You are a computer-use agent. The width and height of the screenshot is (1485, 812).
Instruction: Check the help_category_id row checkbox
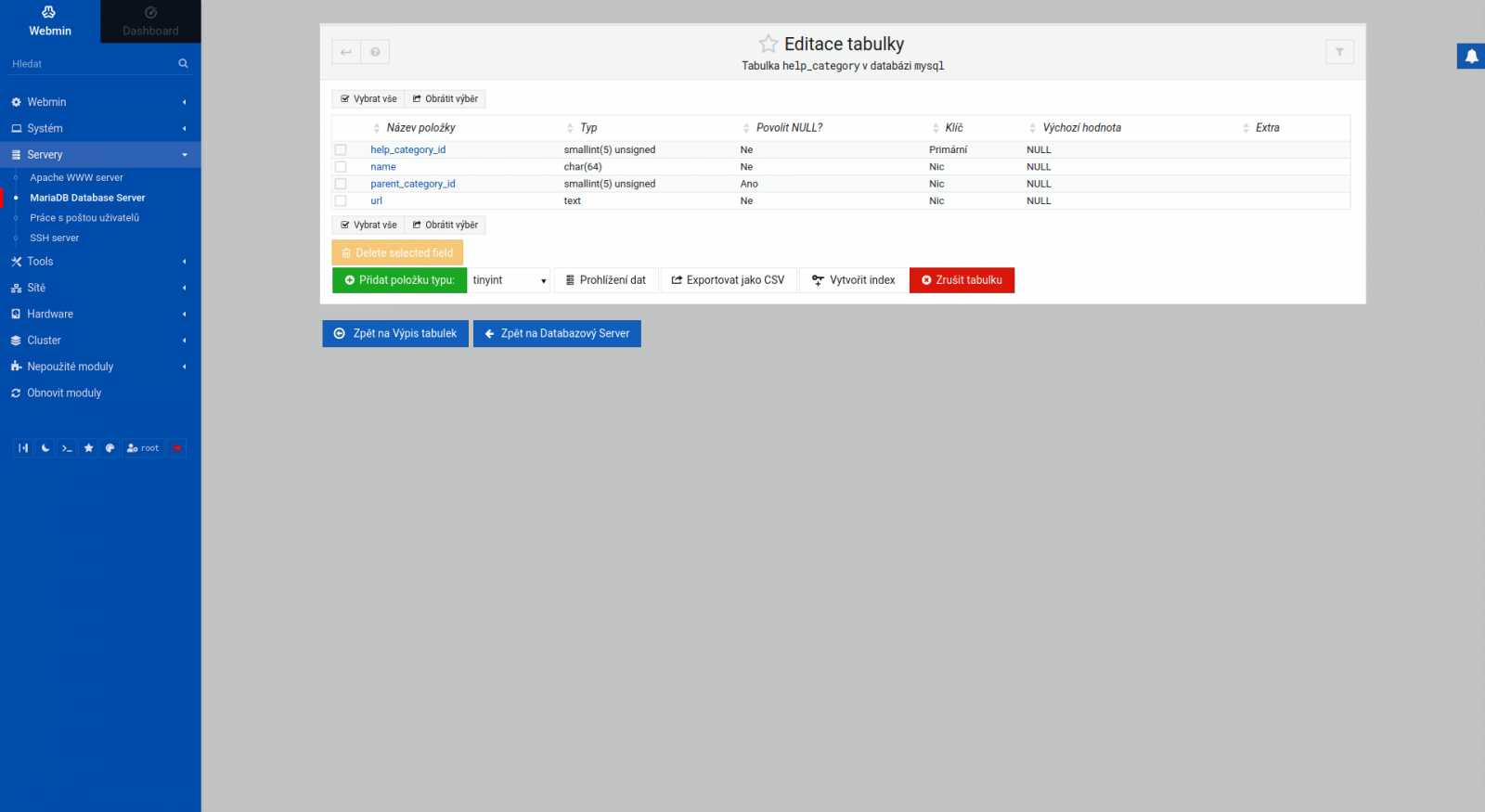click(341, 150)
